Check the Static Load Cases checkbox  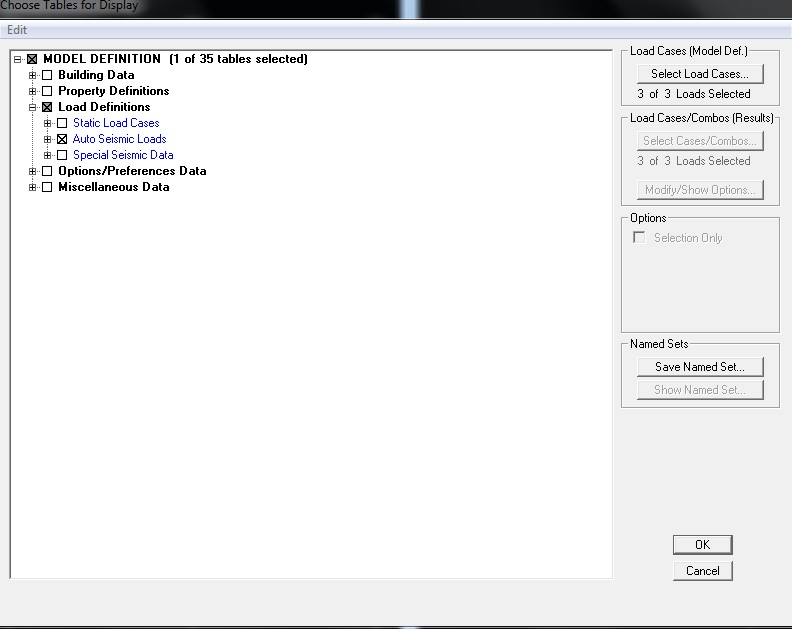(x=62, y=123)
